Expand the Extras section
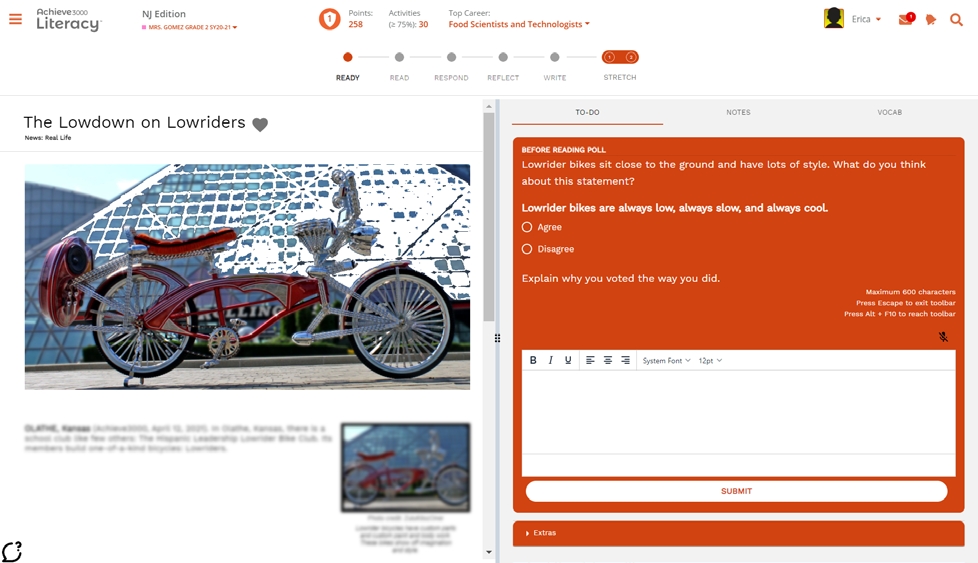 tap(544, 533)
